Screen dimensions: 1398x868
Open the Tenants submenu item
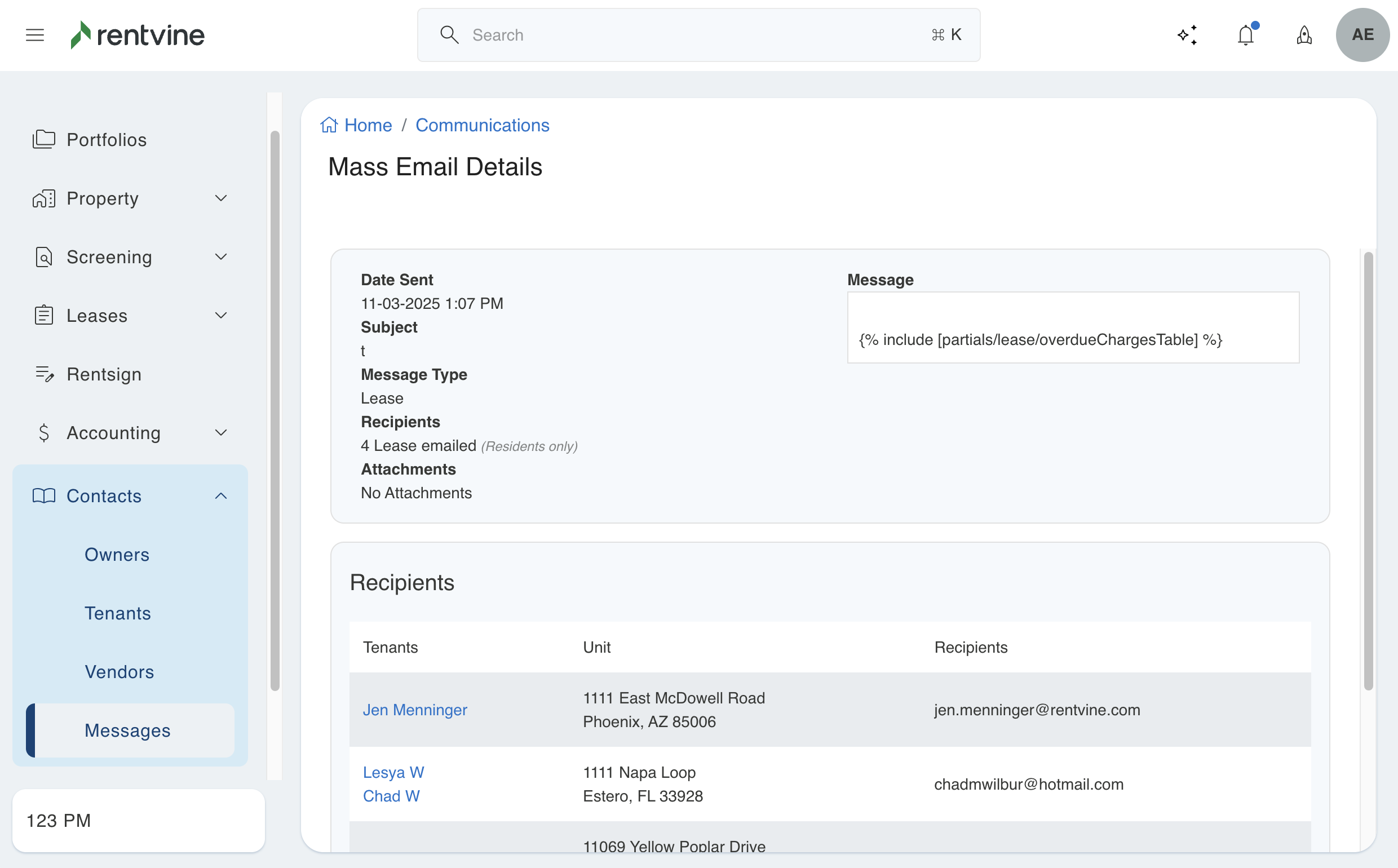click(118, 613)
